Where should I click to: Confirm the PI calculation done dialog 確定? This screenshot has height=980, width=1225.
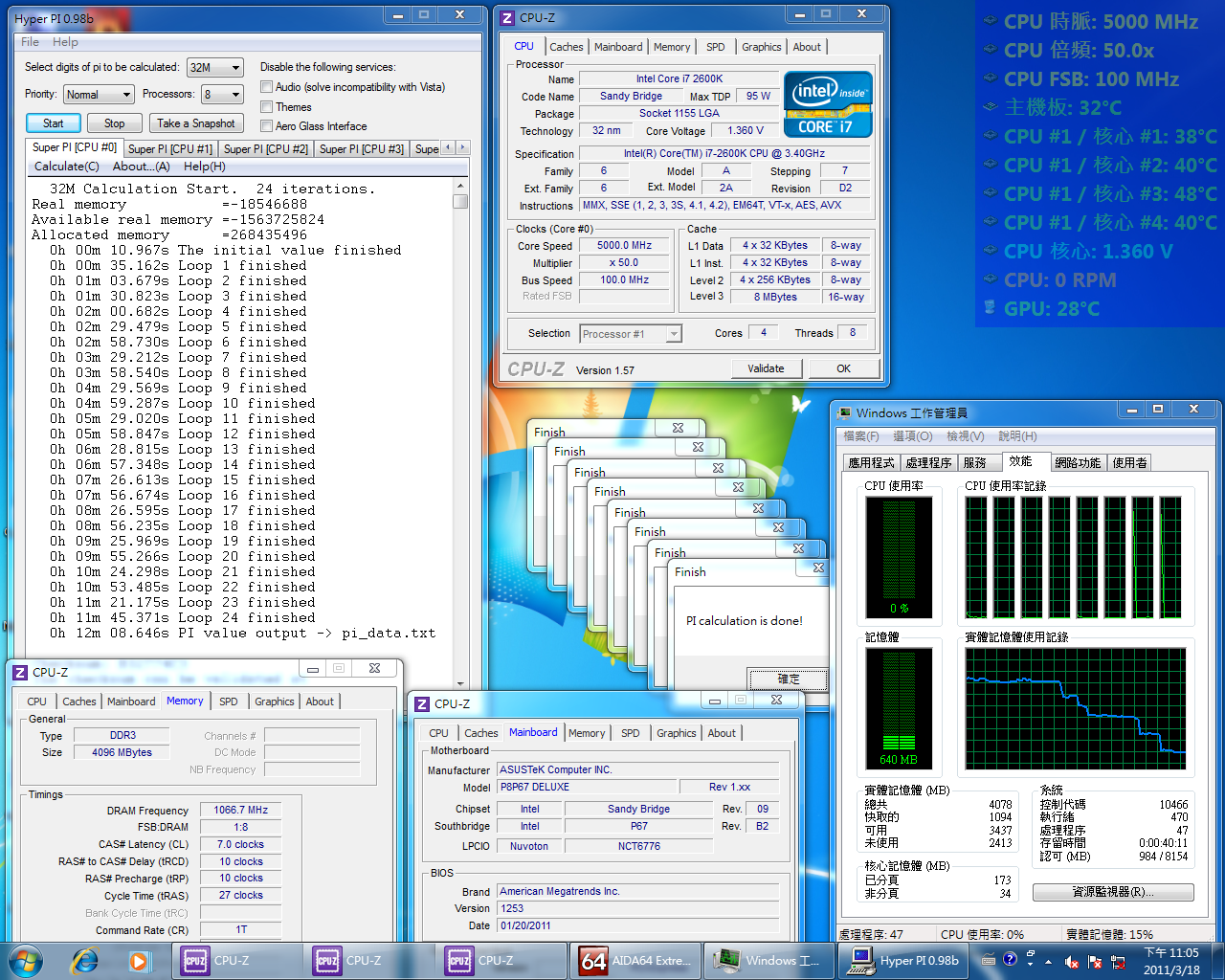(788, 679)
